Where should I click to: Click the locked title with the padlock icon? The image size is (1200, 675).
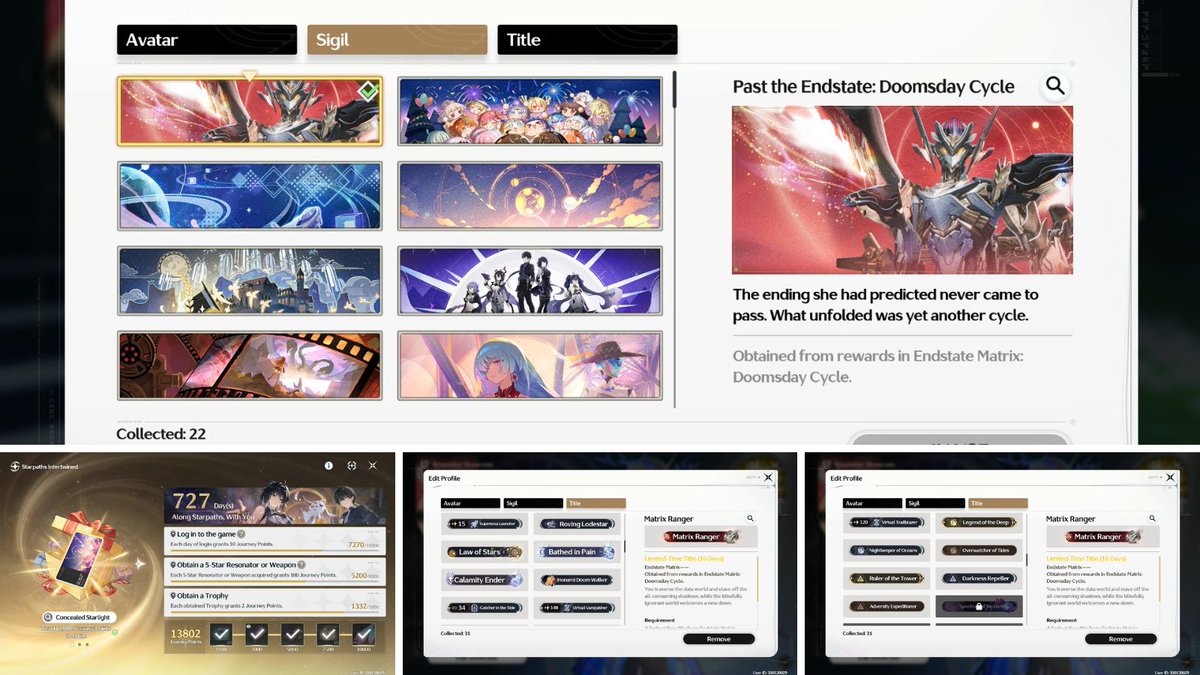pos(979,606)
